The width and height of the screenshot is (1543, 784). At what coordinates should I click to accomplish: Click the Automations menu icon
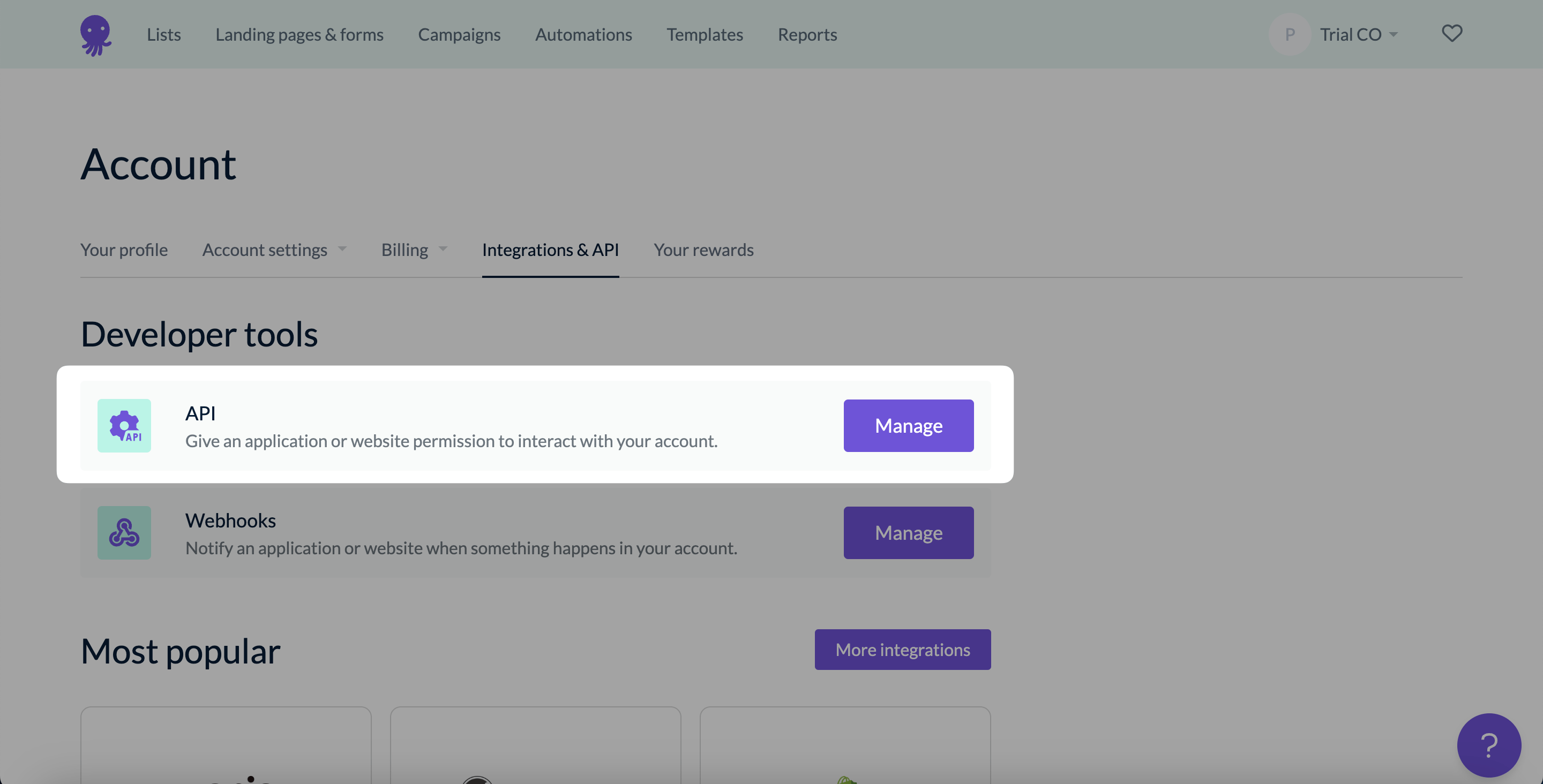[x=584, y=34]
